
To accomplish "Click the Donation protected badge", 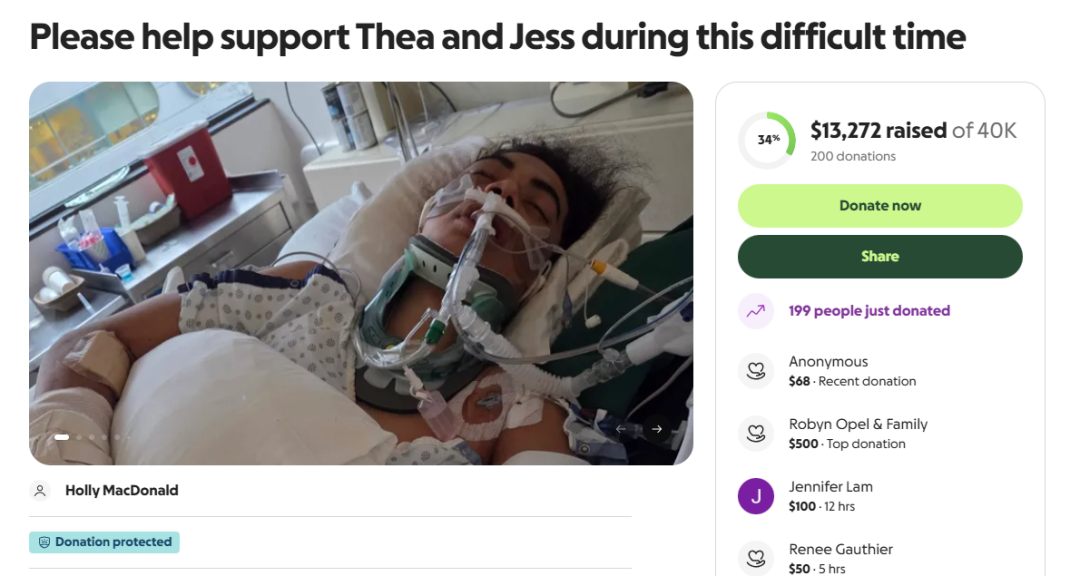I will coord(104,542).
